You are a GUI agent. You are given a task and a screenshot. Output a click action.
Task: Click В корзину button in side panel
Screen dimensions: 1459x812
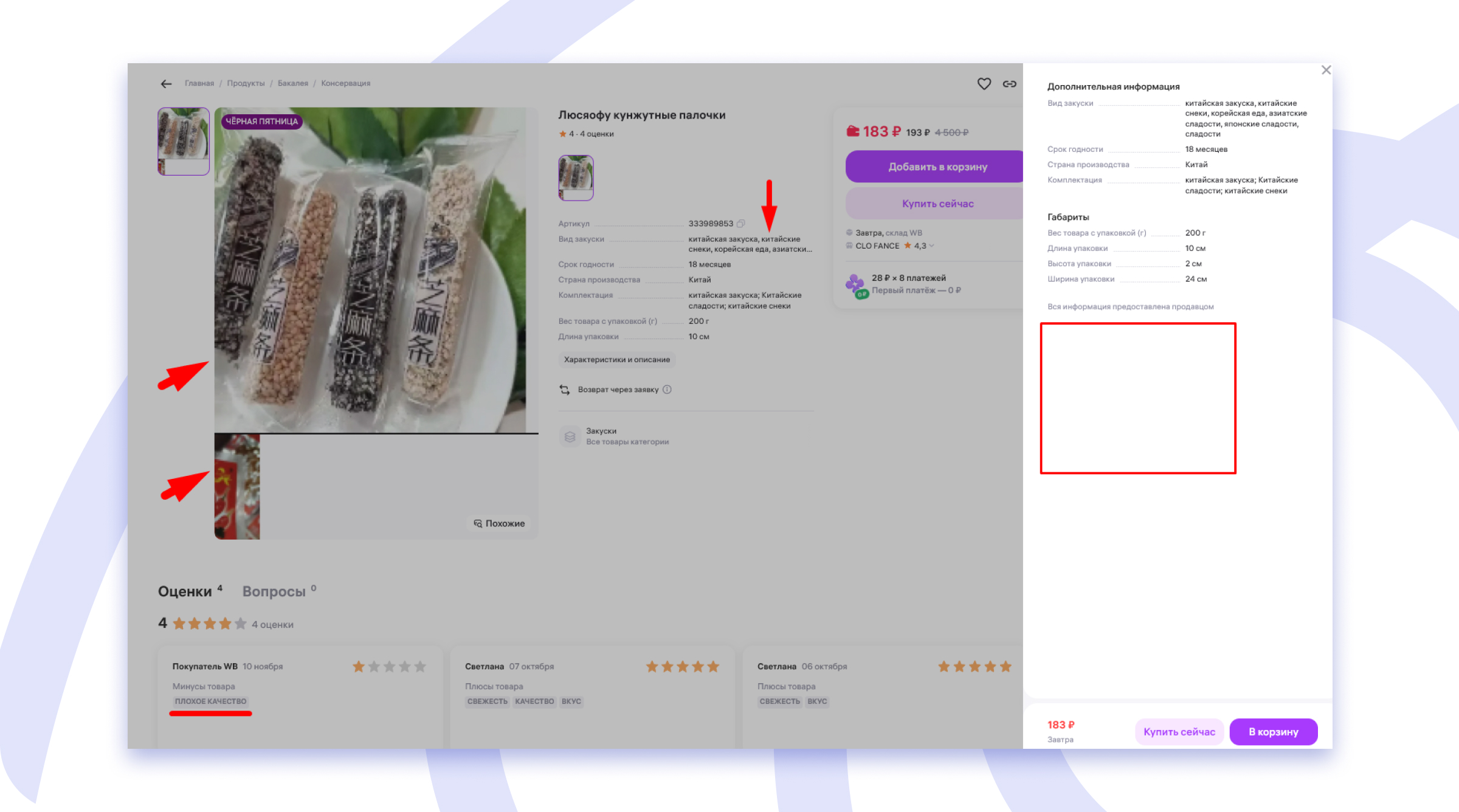pyautogui.click(x=1273, y=732)
